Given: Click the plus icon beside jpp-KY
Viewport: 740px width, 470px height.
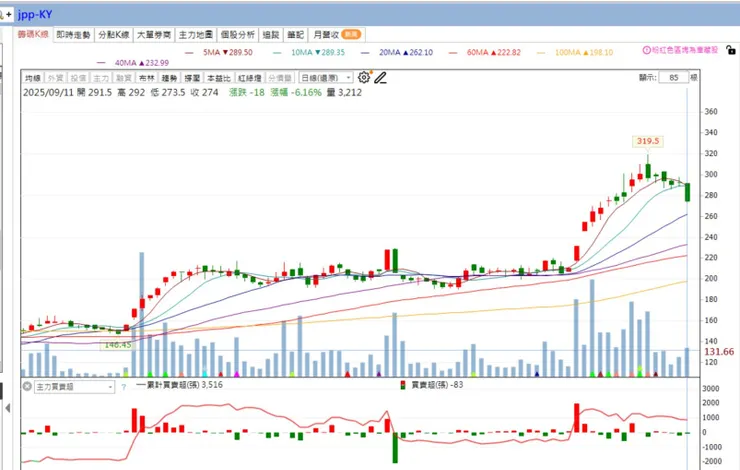Looking at the screenshot, I should pyautogui.click(x=8, y=15).
